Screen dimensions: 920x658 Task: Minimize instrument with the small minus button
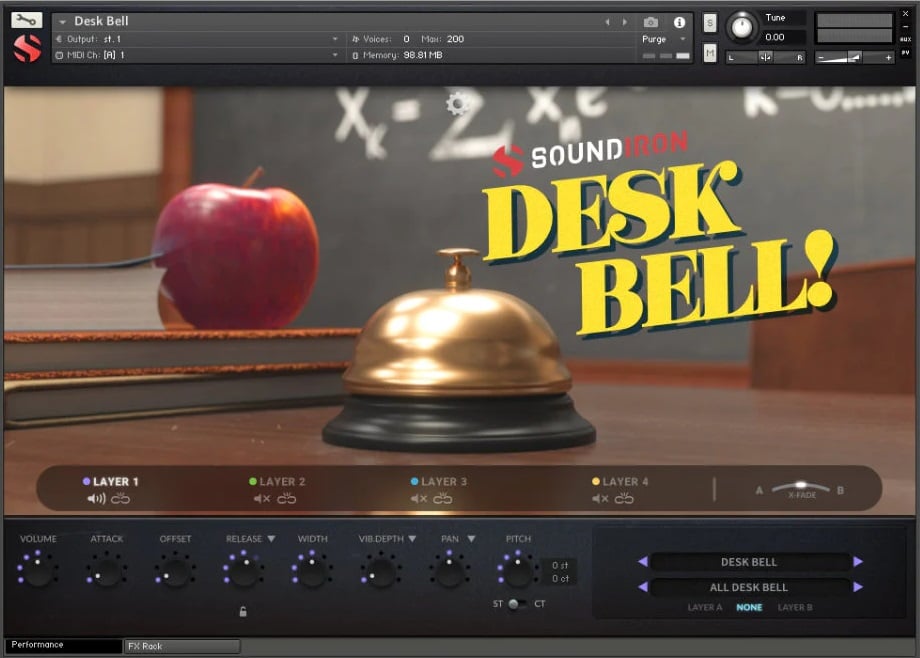pyautogui.click(x=905, y=26)
